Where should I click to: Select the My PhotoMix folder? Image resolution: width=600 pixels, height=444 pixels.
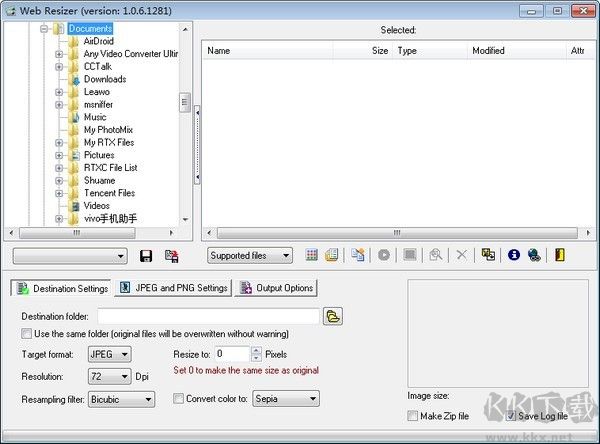[x=108, y=130]
